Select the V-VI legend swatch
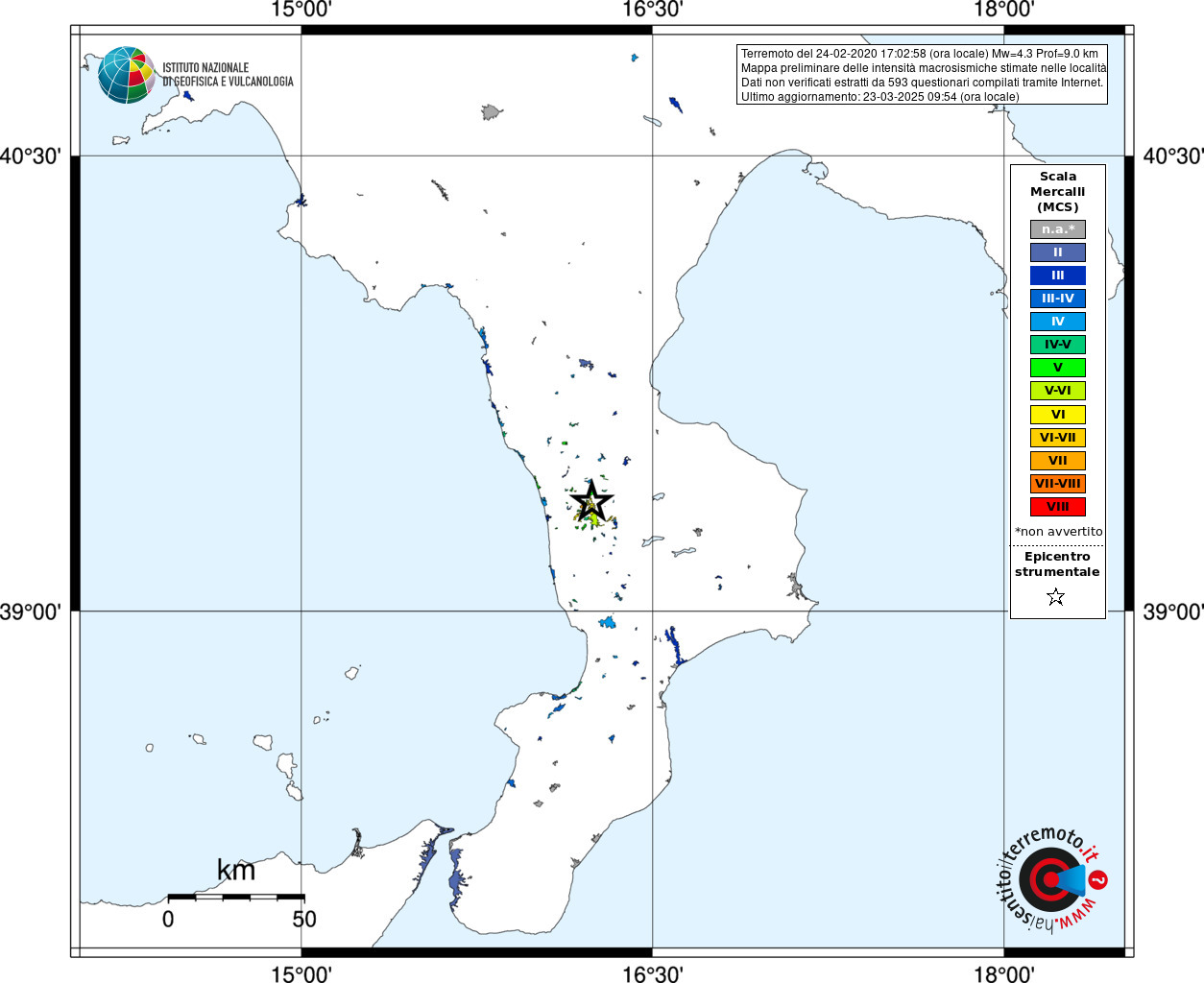1204x983 pixels. coord(1058,391)
